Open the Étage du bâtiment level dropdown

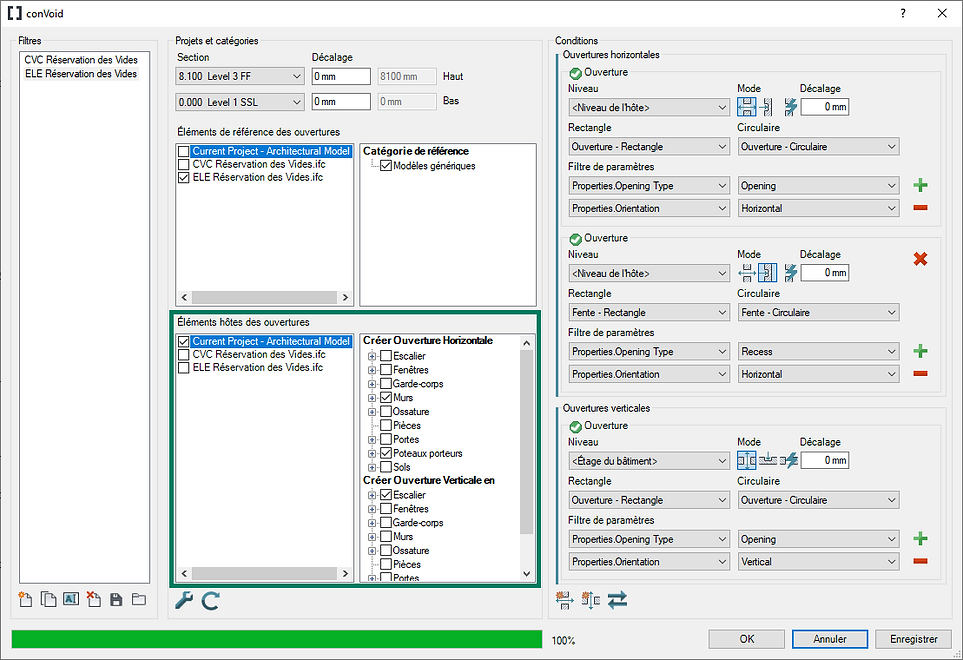(649, 461)
